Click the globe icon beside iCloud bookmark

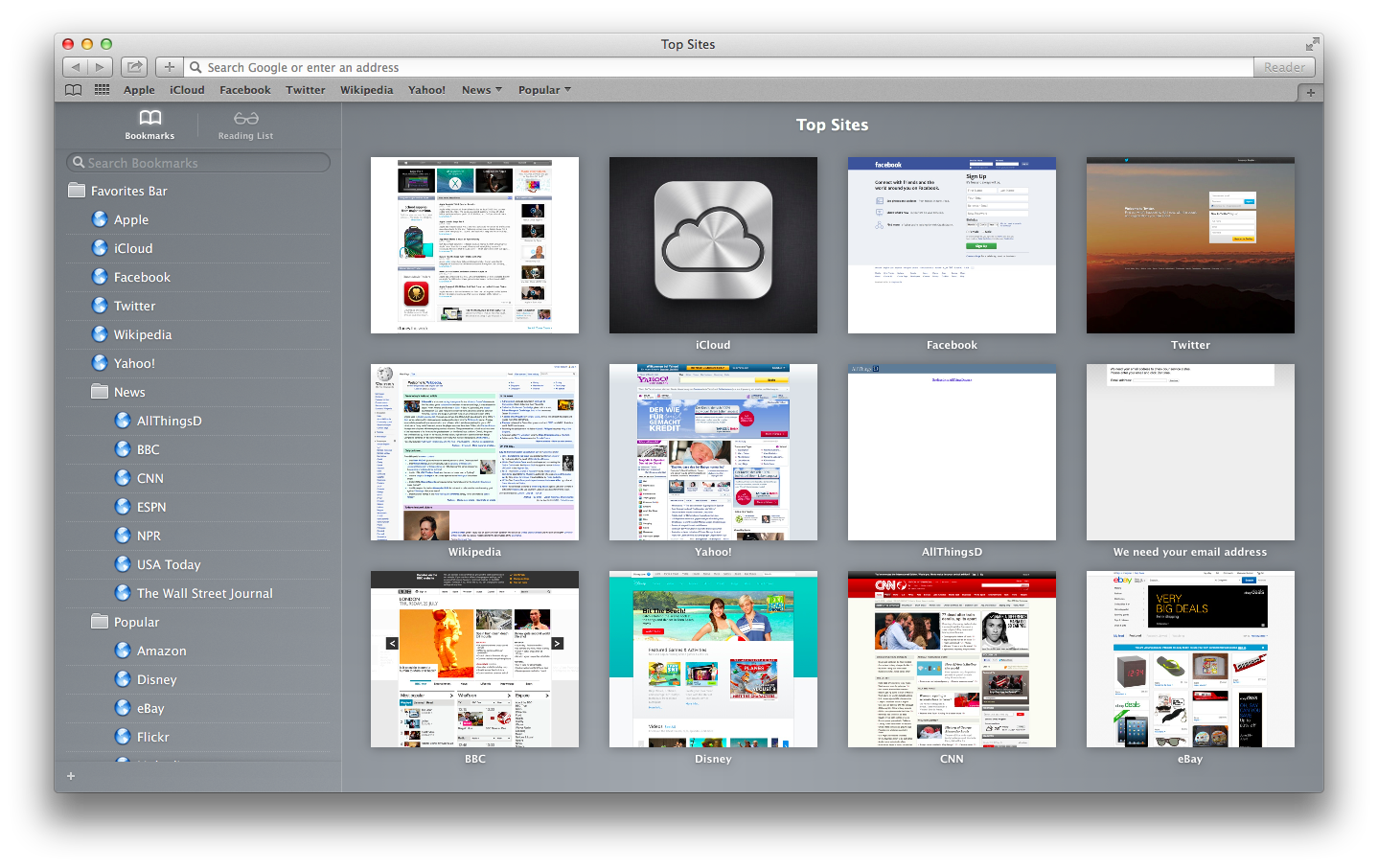click(100, 248)
